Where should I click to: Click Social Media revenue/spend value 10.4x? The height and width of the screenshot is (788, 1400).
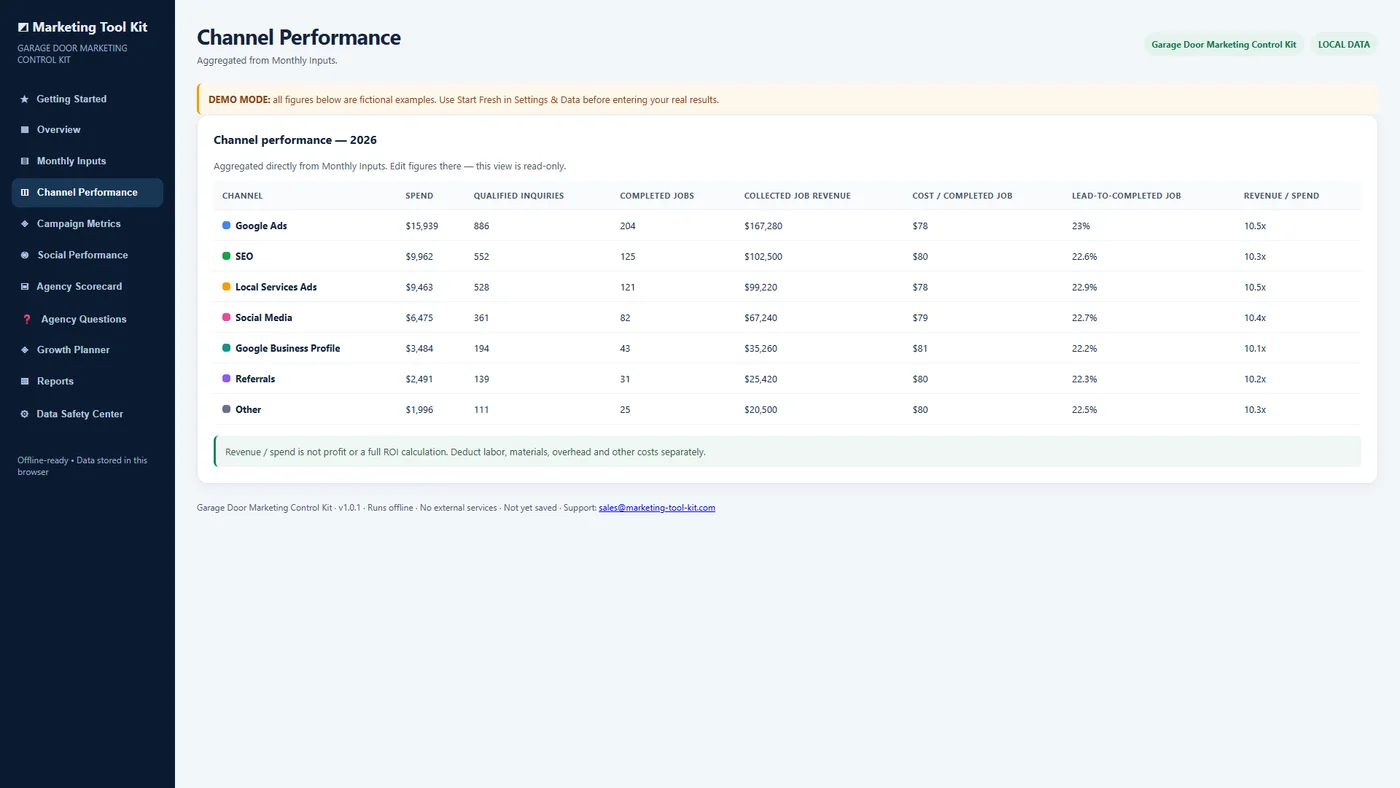pos(1256,318)
